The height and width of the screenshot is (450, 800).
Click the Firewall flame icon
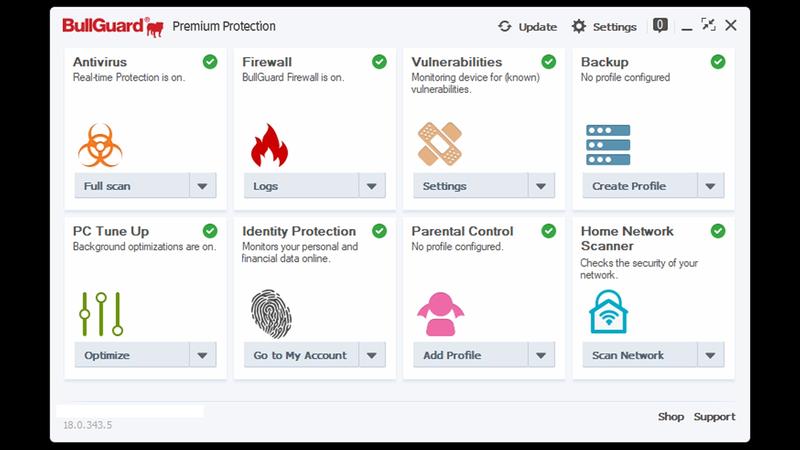click(269, 145)
